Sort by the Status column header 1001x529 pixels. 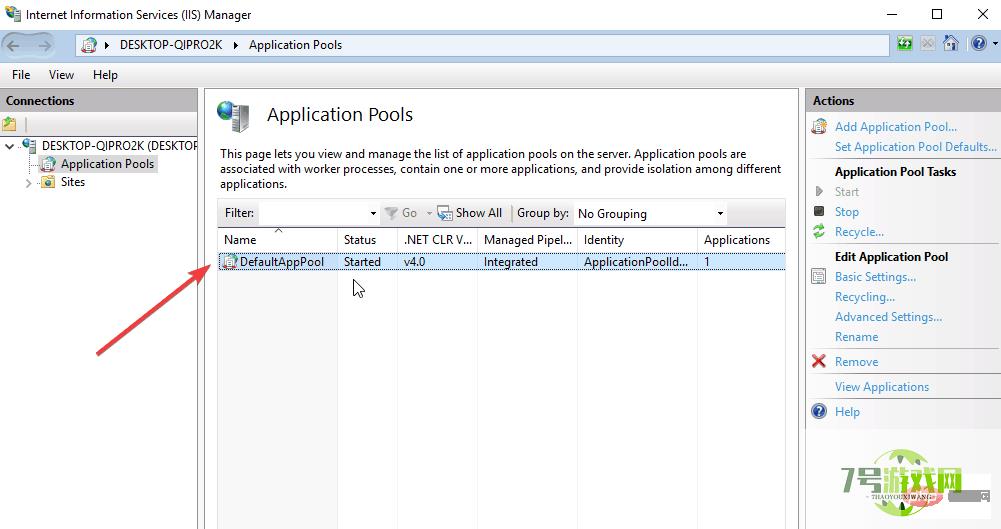(368, 240)
